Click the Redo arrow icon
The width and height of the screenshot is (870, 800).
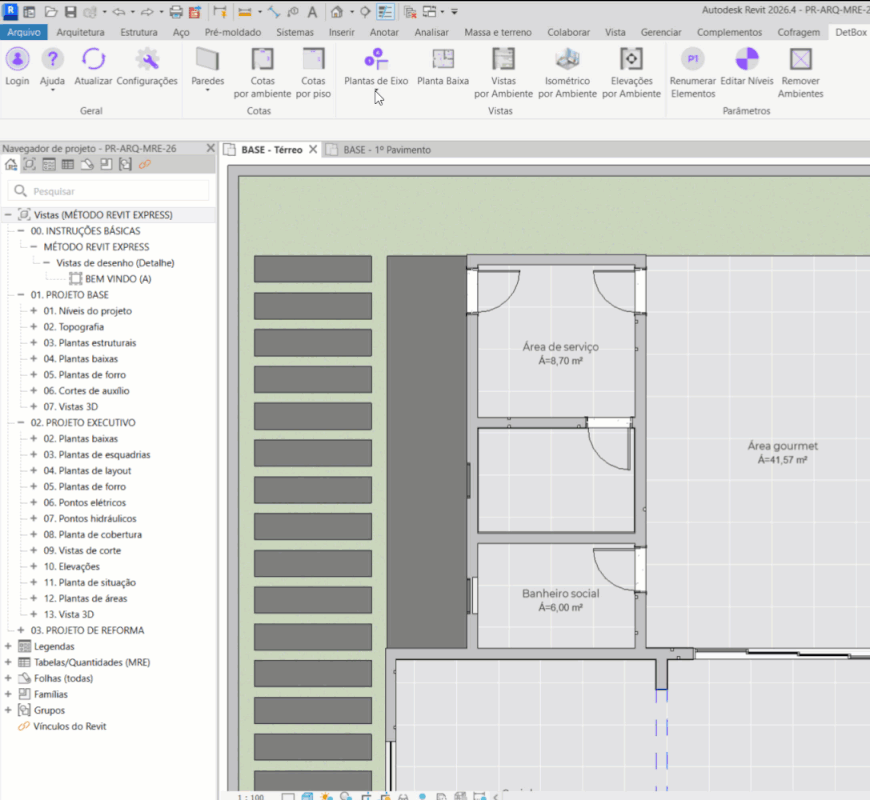point(146,12)
